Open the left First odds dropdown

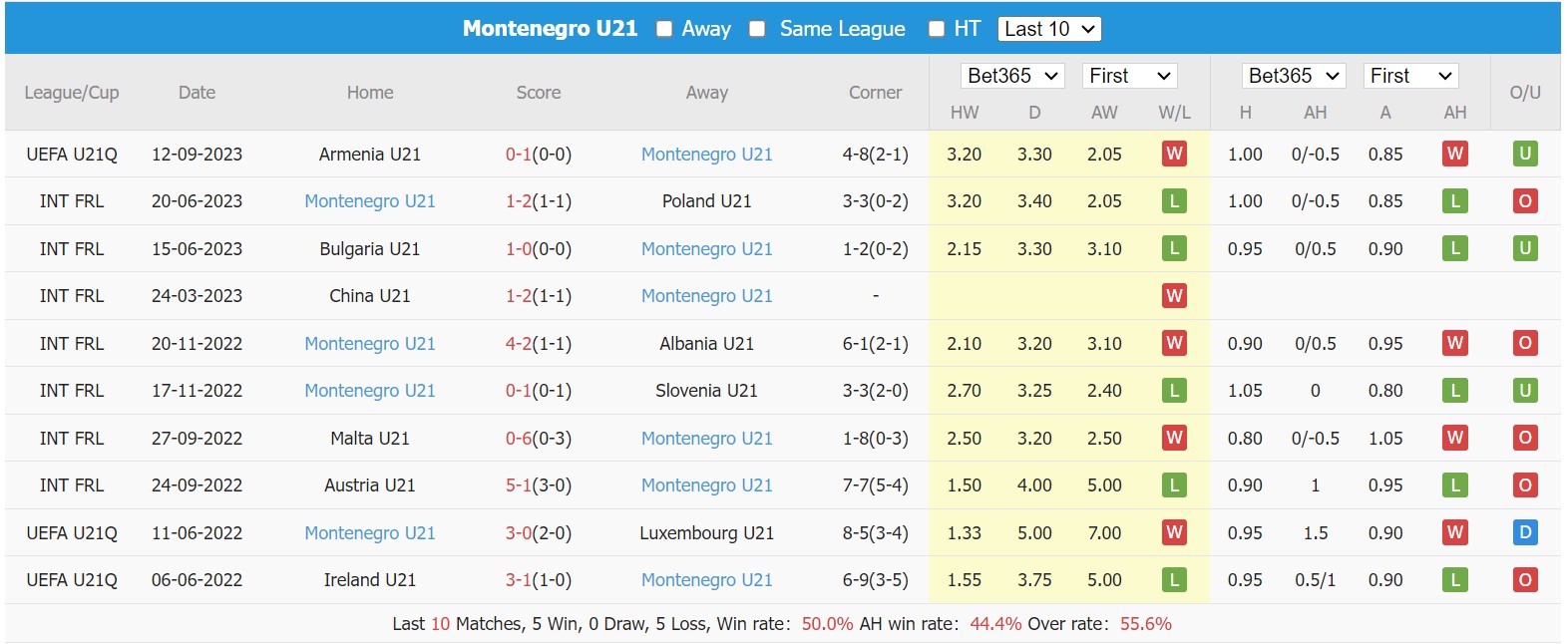pyautogui.click(x=1129, y=75)
